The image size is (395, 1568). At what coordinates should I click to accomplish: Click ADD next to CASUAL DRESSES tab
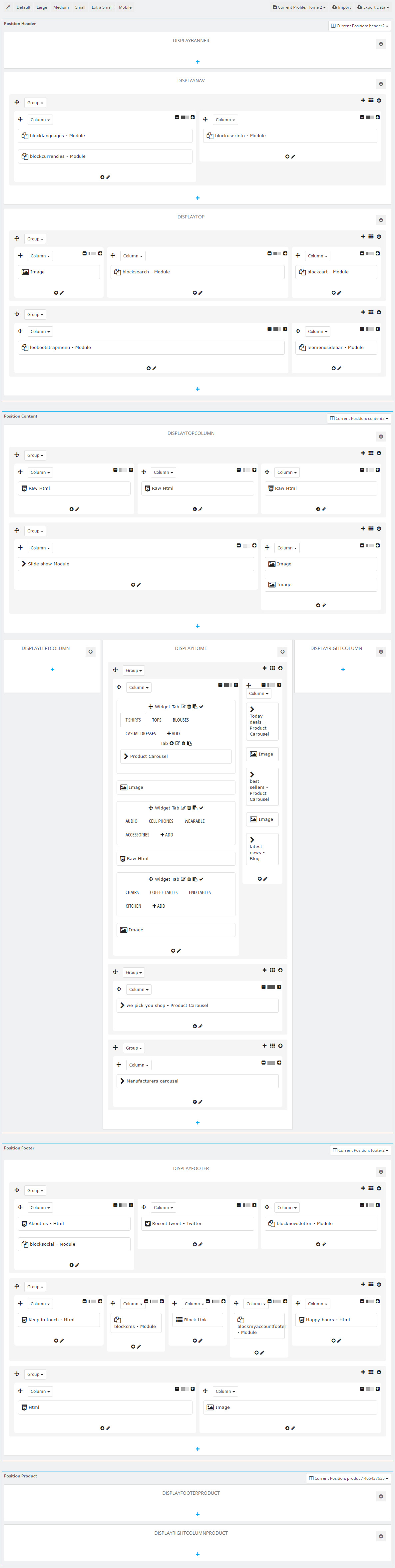pos(174,734)
